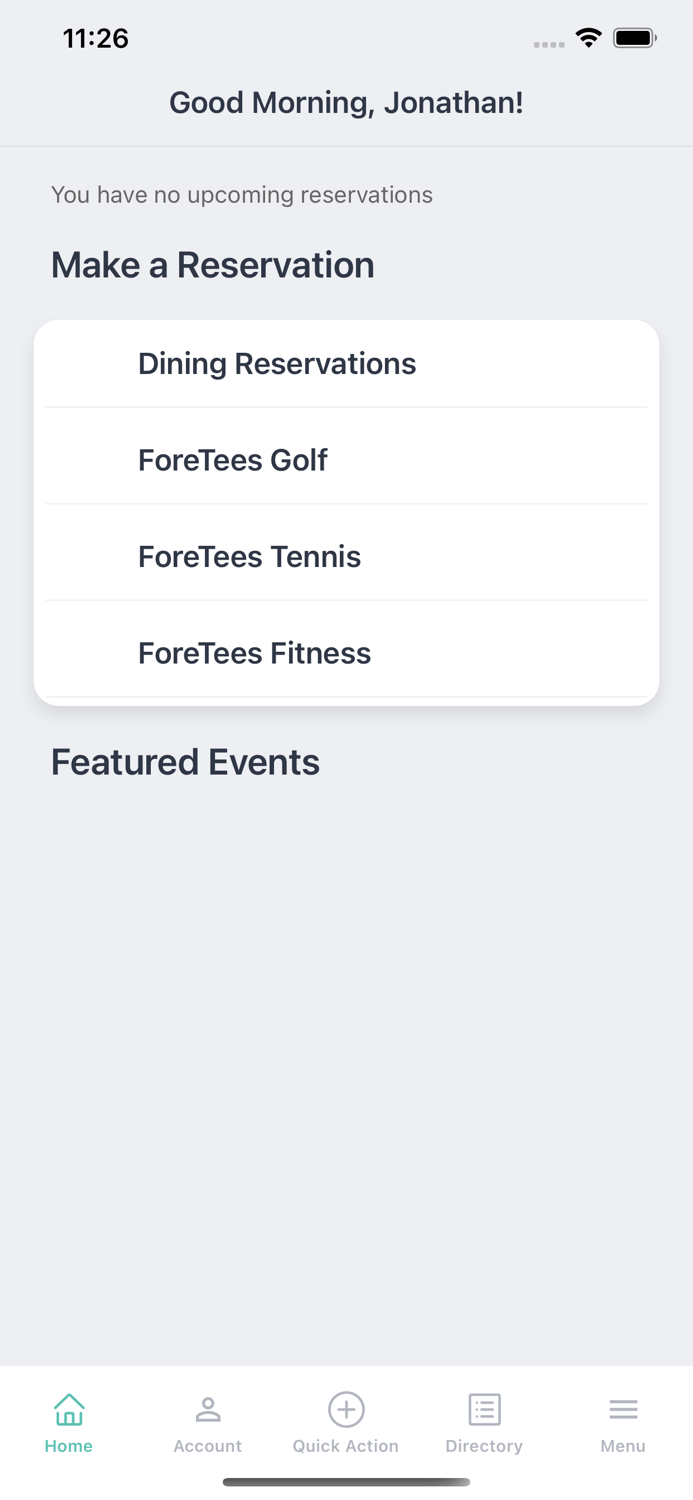The height and width of the screenshot is (1500, 693).
Task: Click the Good Morning, Jonathan greeting
Action: point(346,102)
